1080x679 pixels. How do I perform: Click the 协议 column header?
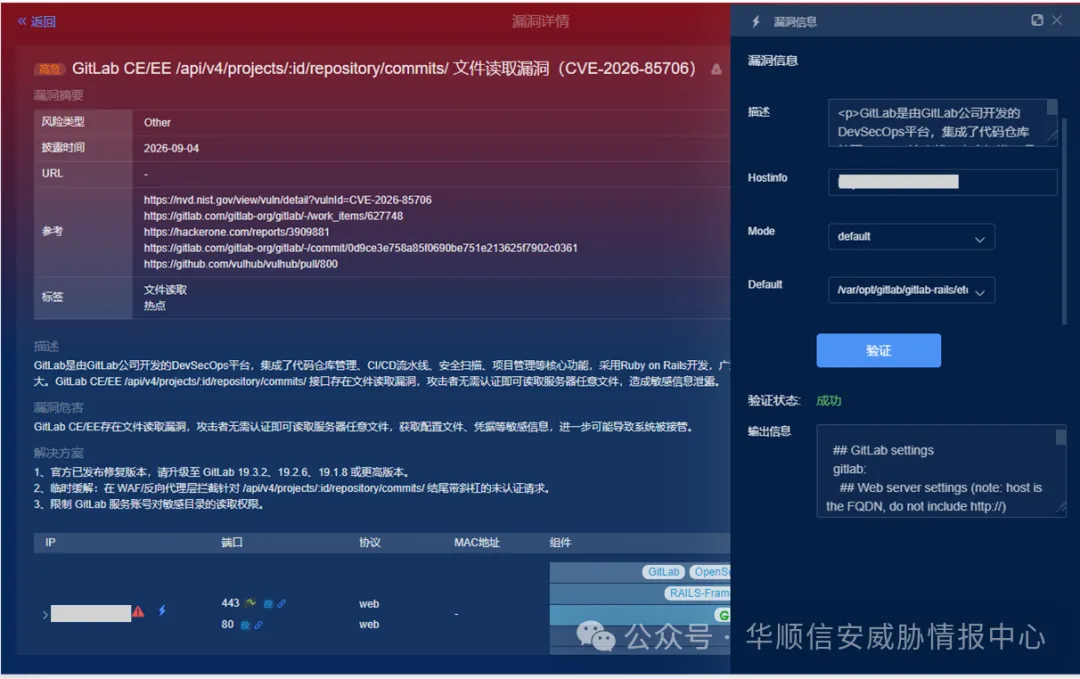pyautogui.click(x=370, y=543)
